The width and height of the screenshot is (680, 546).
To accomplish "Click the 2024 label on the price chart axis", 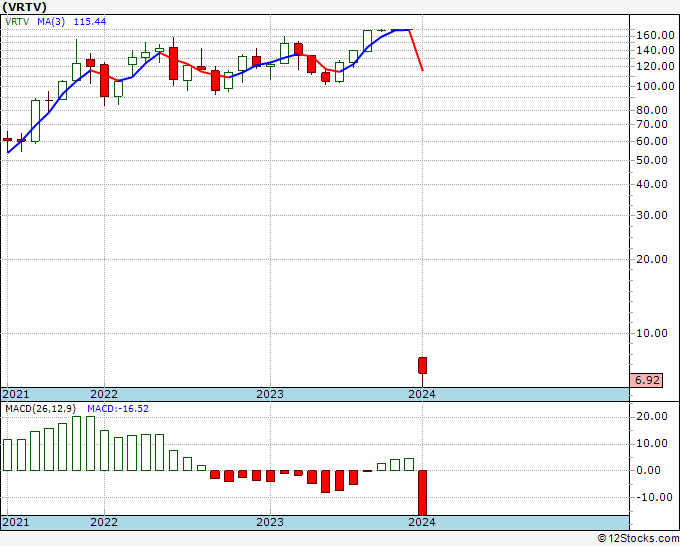I will 422,394.
